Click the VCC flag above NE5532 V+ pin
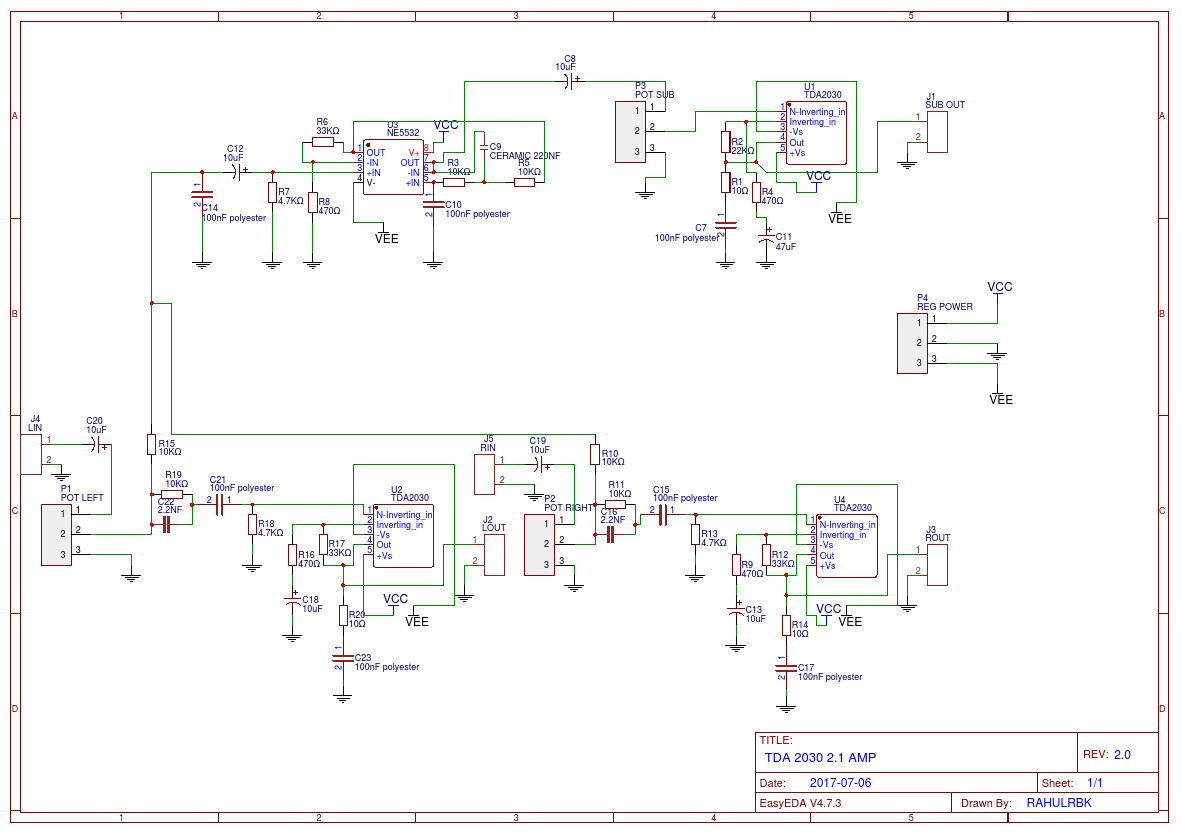Image resolution: width=1181 pixels, height=833 pixels. (445, 128)
